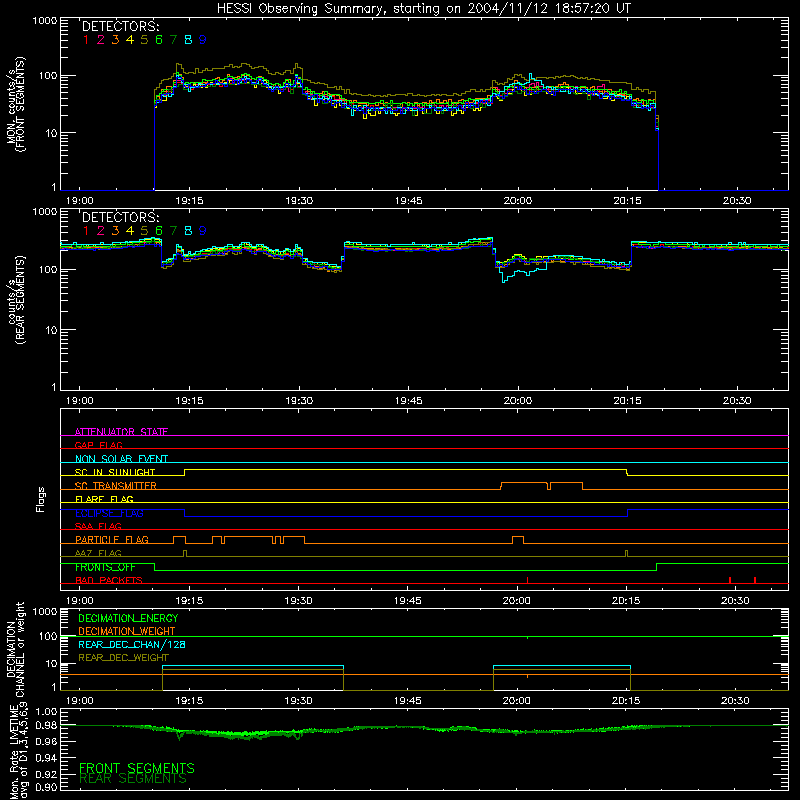Click the first PARTICLE_FLAG pulse before 19:15
Image resolution: width=800 pixels, height=800 pixels.
(x=179, y=540)
